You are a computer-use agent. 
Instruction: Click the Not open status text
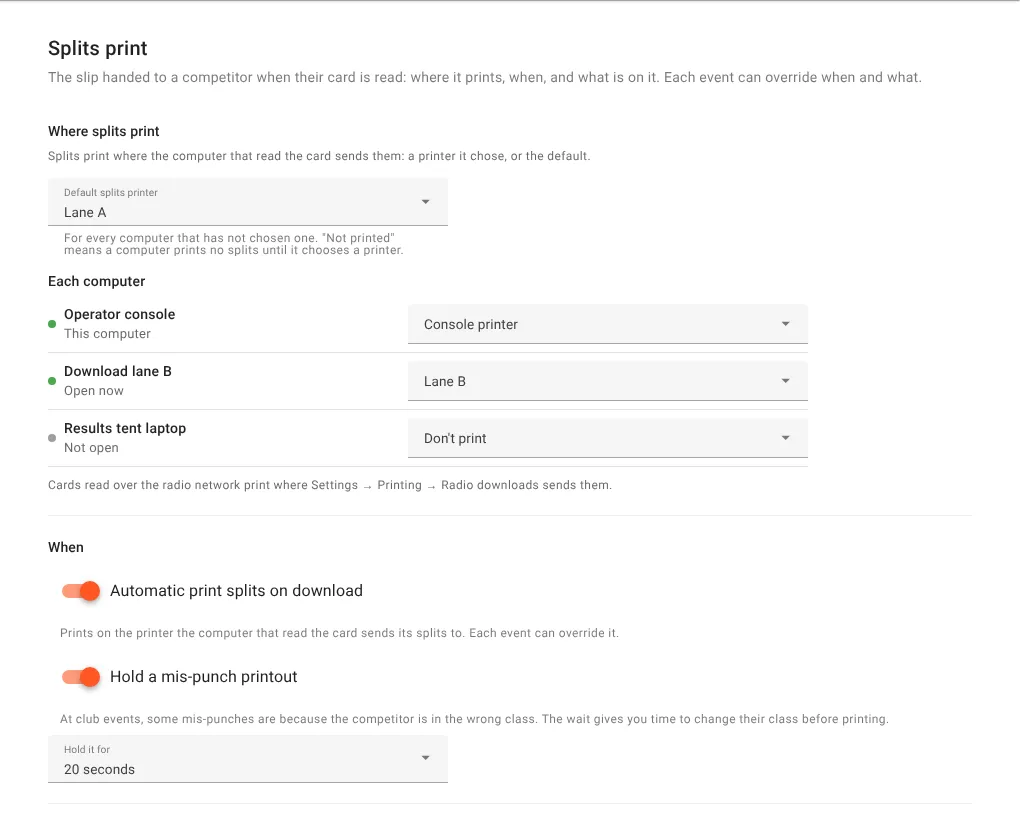[91, 448]
